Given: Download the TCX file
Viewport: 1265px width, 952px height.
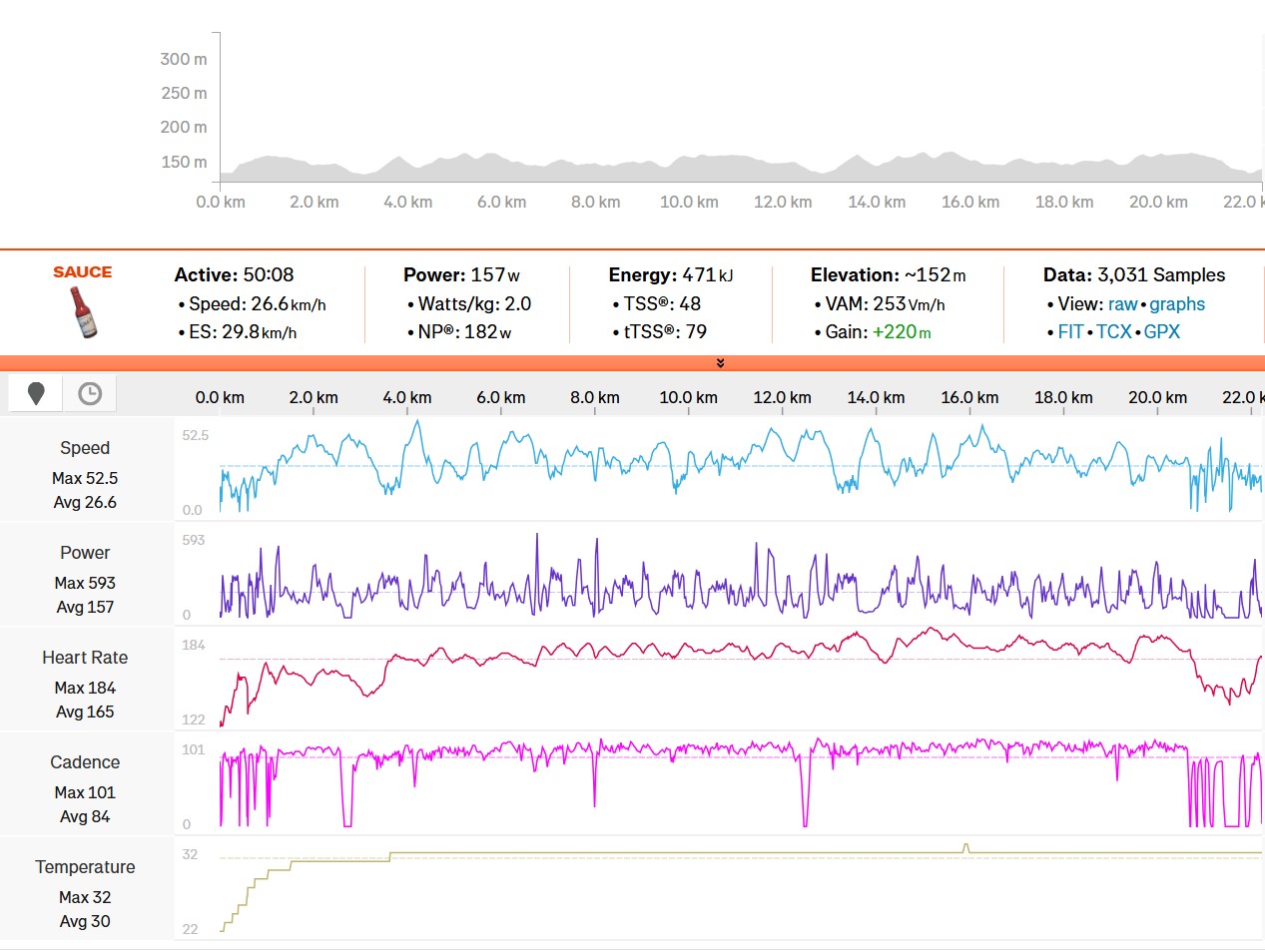Looking at the screenshot, I should [x=1114, y=332].
